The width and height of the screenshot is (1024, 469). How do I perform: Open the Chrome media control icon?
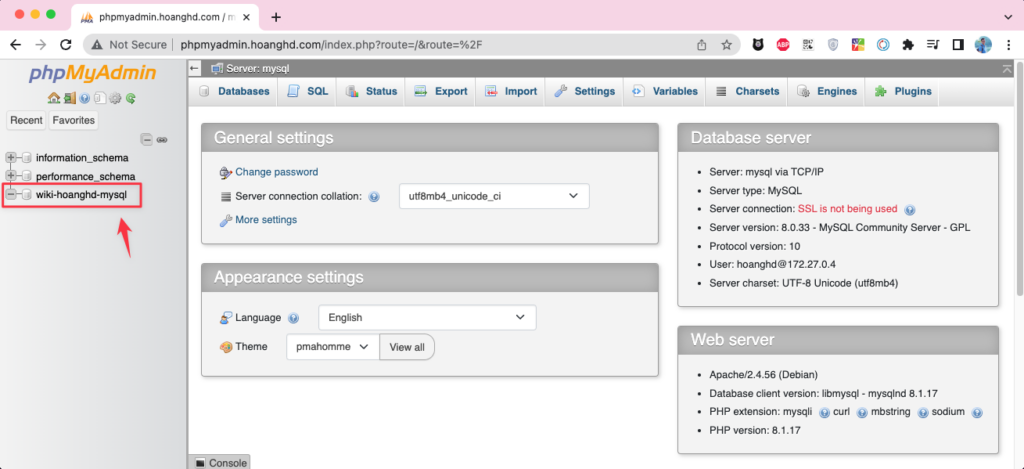pos(933,44)
